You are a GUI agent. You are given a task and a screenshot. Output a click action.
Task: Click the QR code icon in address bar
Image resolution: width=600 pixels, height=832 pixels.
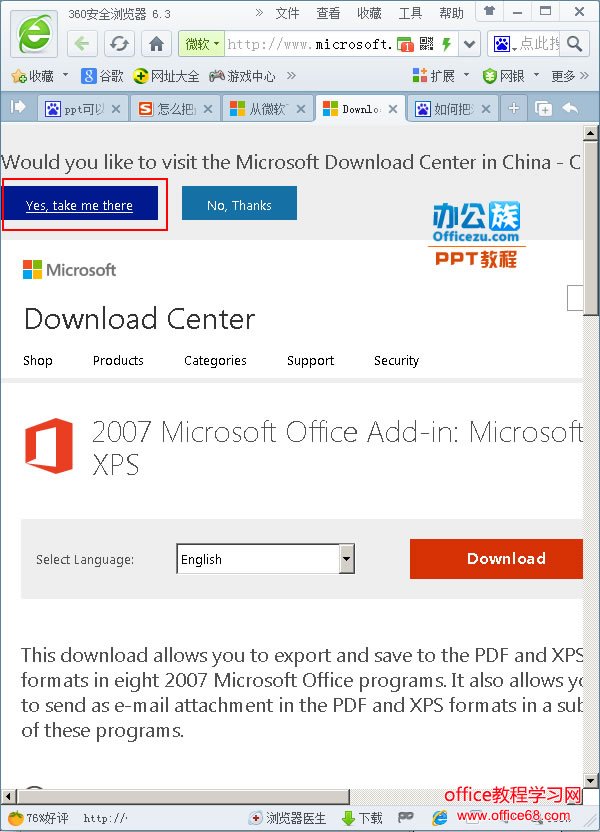[x=427, y=44]
